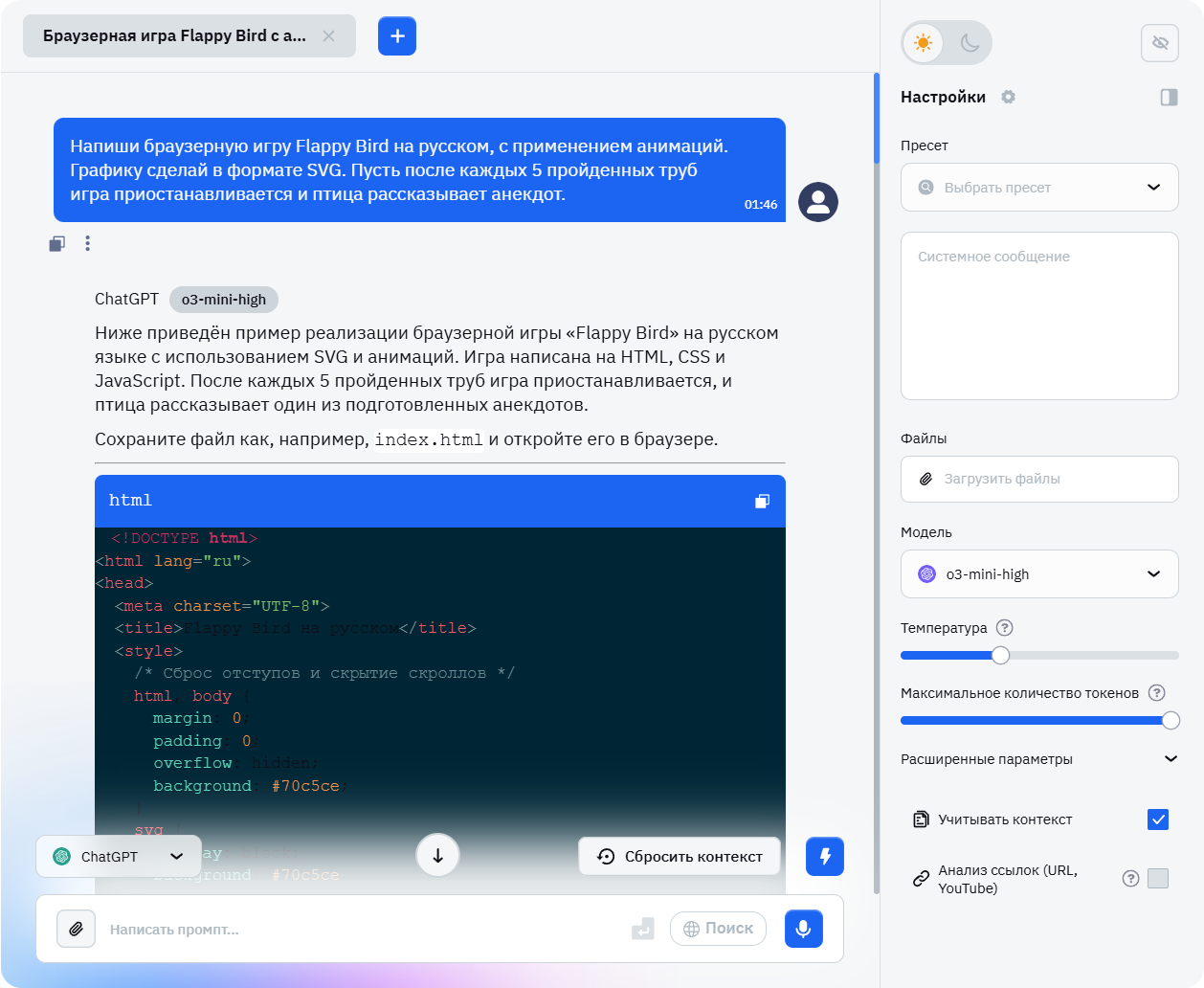Click the Настройки heading
1204x988 pixels.
[x=943, y=97]
